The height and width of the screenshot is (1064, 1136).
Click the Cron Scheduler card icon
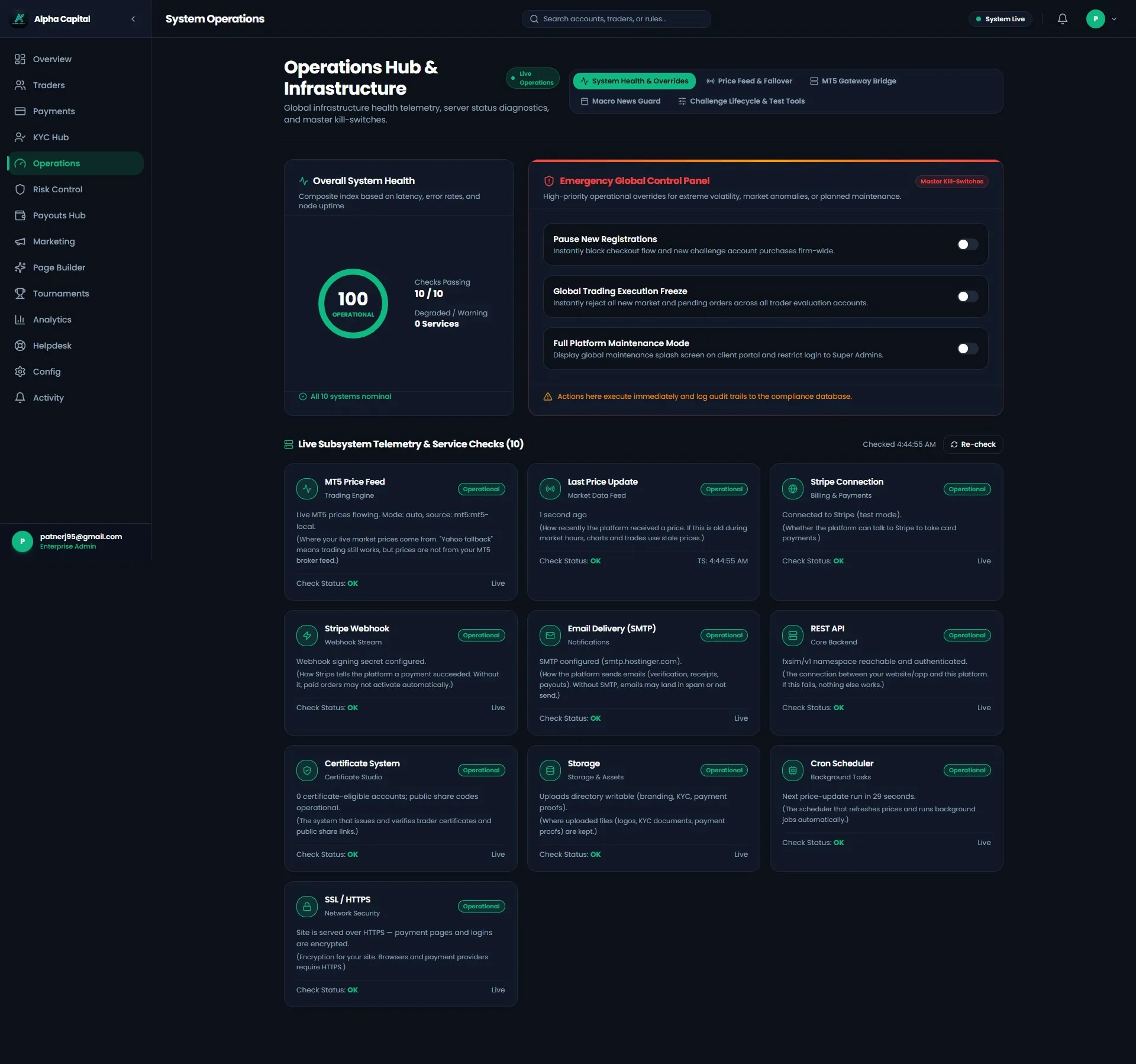pos(793,770)
